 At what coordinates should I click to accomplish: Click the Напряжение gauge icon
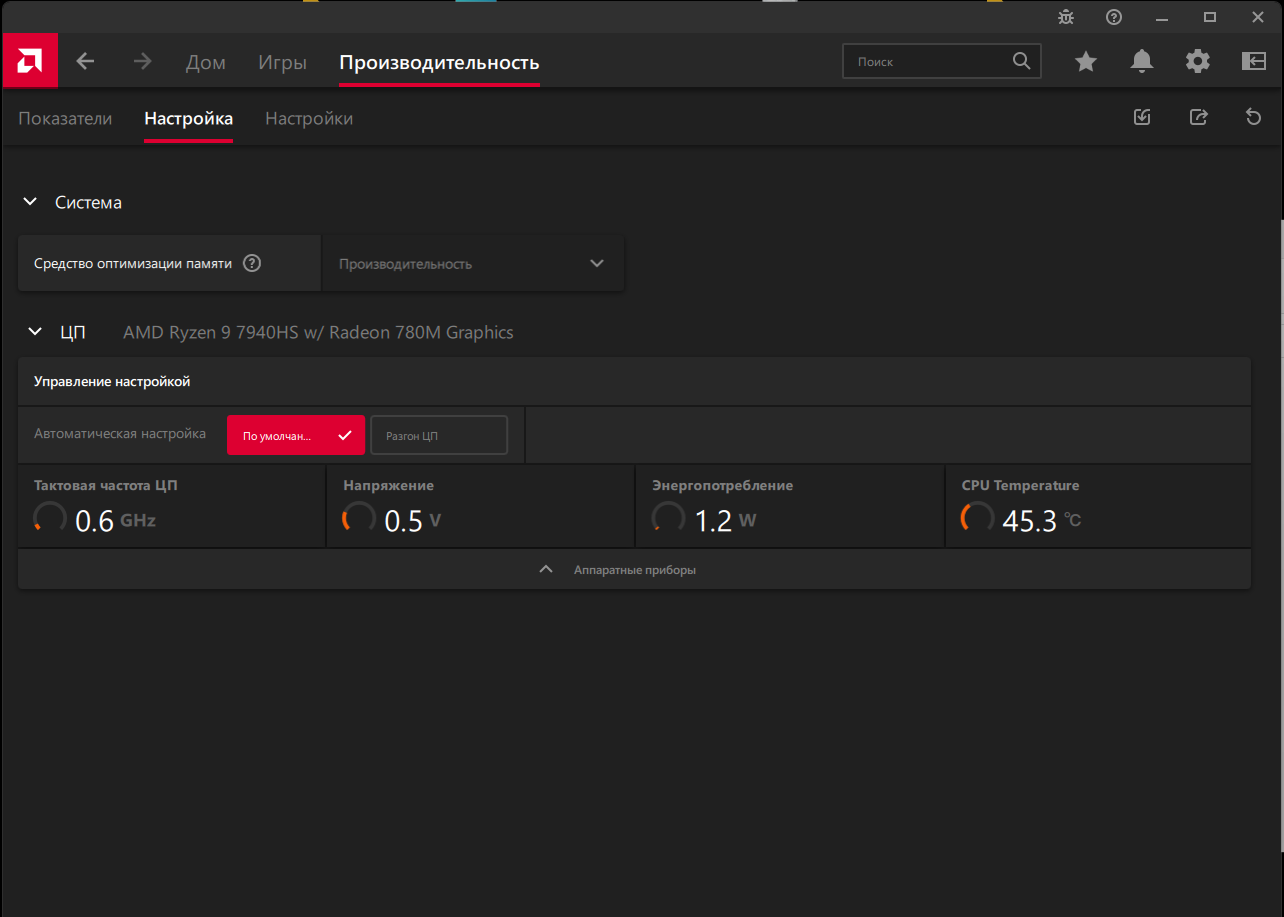click(x=359, y=518)
